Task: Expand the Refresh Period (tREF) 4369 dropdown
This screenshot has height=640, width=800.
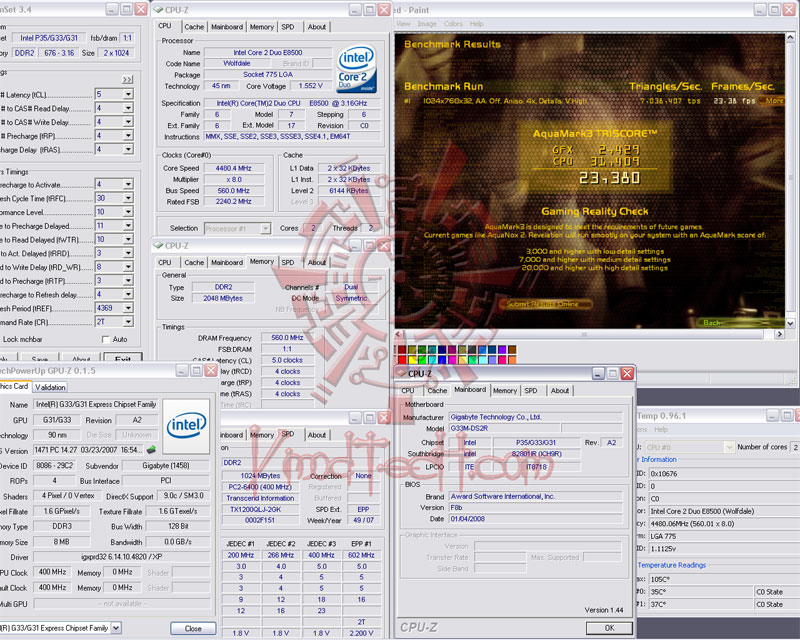Action: (128, 308)
